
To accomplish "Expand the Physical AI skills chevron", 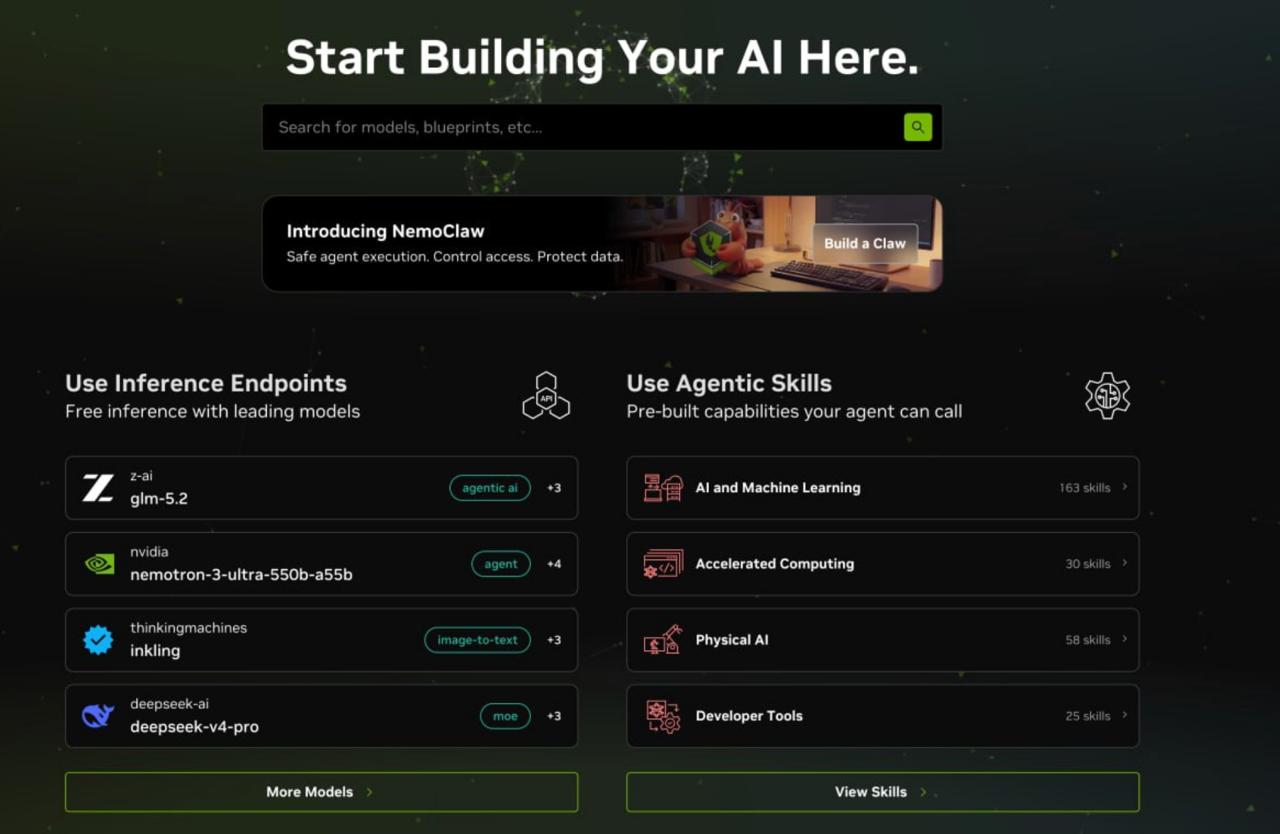I will tap(1125, 640).
